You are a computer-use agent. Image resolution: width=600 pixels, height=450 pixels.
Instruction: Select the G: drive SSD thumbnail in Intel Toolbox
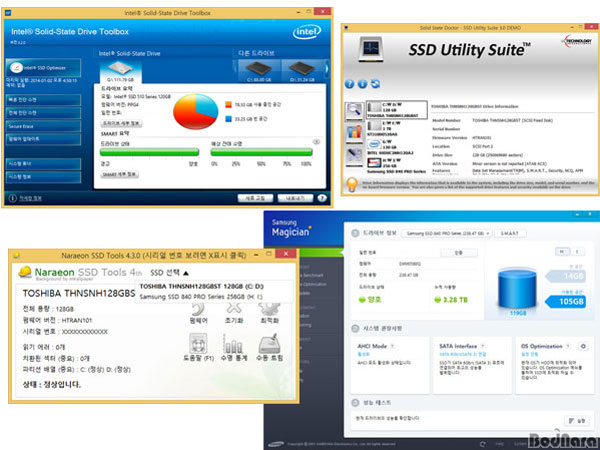(120, 72)
